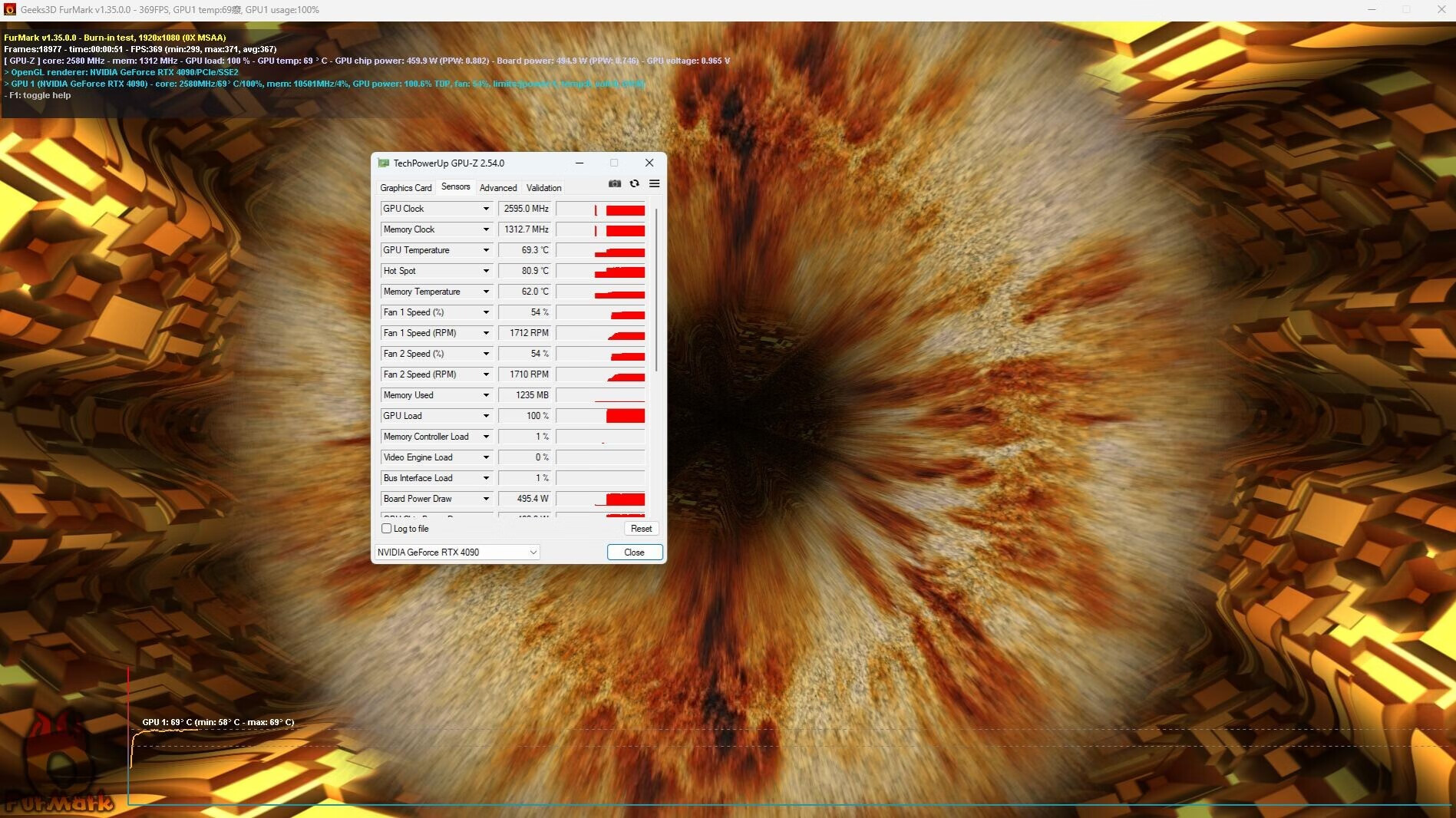Expand the Memory Clock sensor dropdown
The image size is (1456, 818).
click(486, 229)
